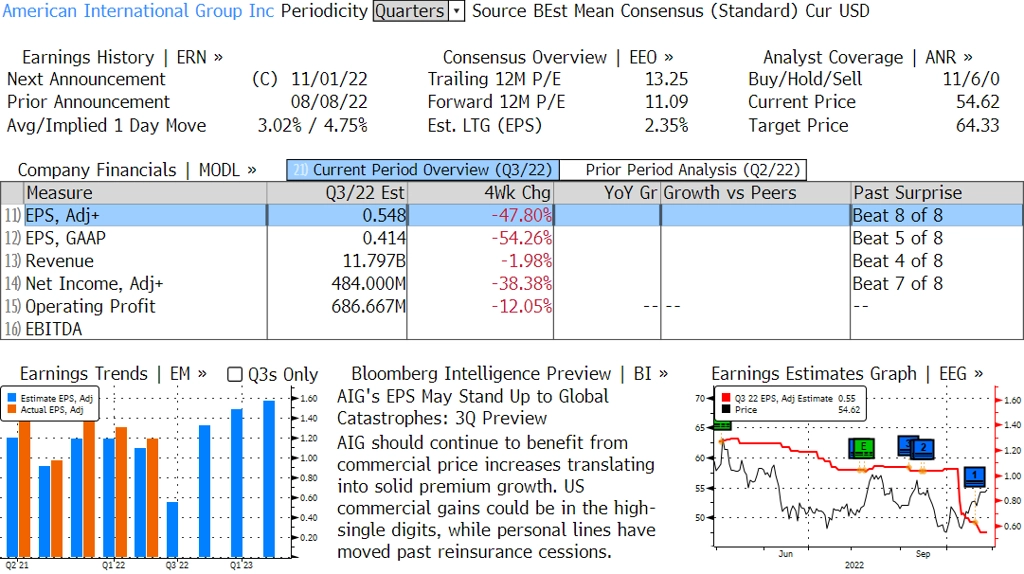The width and height of the screenshot is (1024, 574).
Task: Click the red Q3 22 EPS legend square
Action: tap(724, 397)
